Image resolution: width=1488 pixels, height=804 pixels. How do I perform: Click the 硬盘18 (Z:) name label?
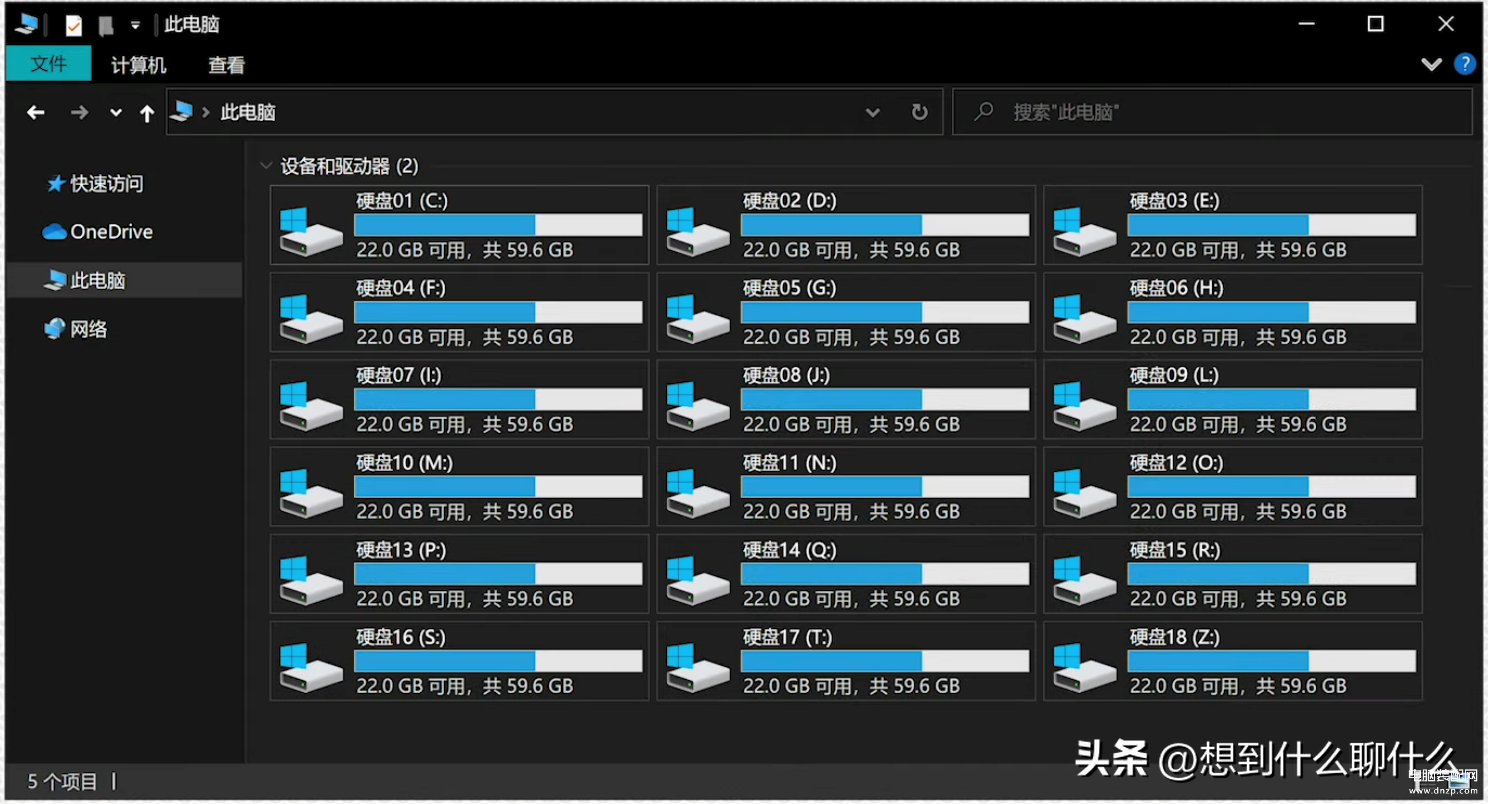pos(1176,636)
